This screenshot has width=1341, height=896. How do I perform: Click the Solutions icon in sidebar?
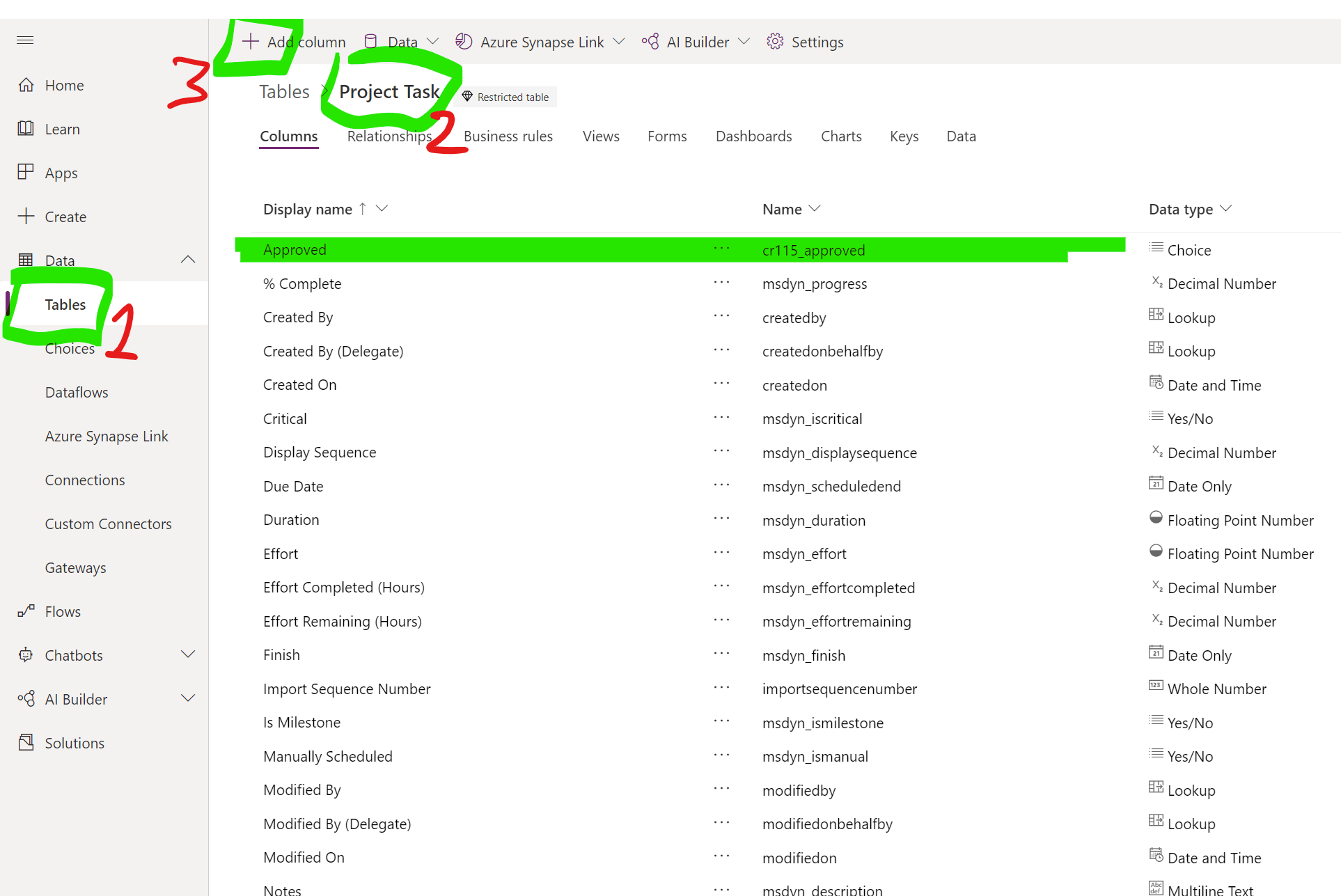[26, 743]
